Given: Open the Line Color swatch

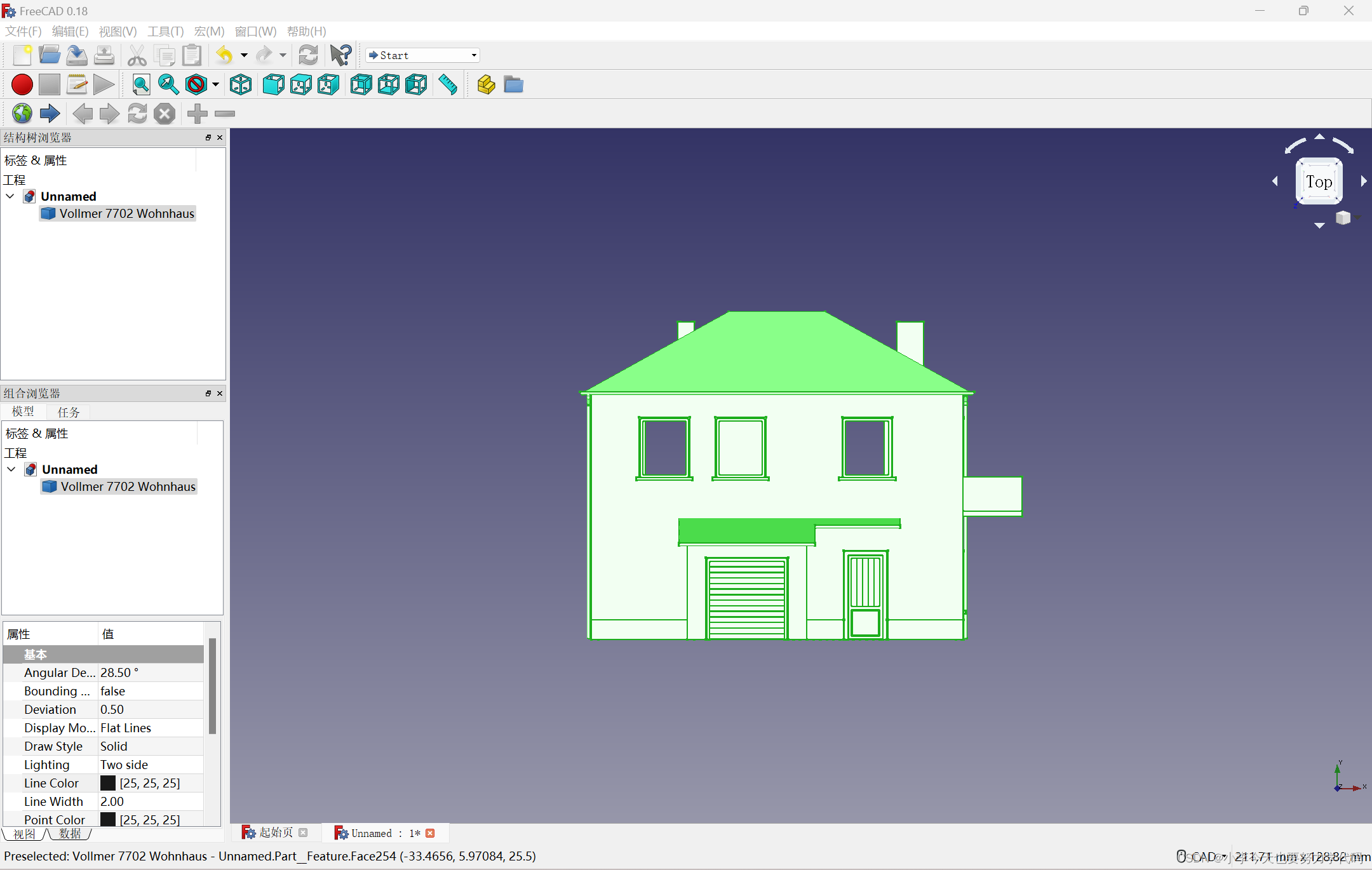Looking at the screenshot, I should 109,782.
